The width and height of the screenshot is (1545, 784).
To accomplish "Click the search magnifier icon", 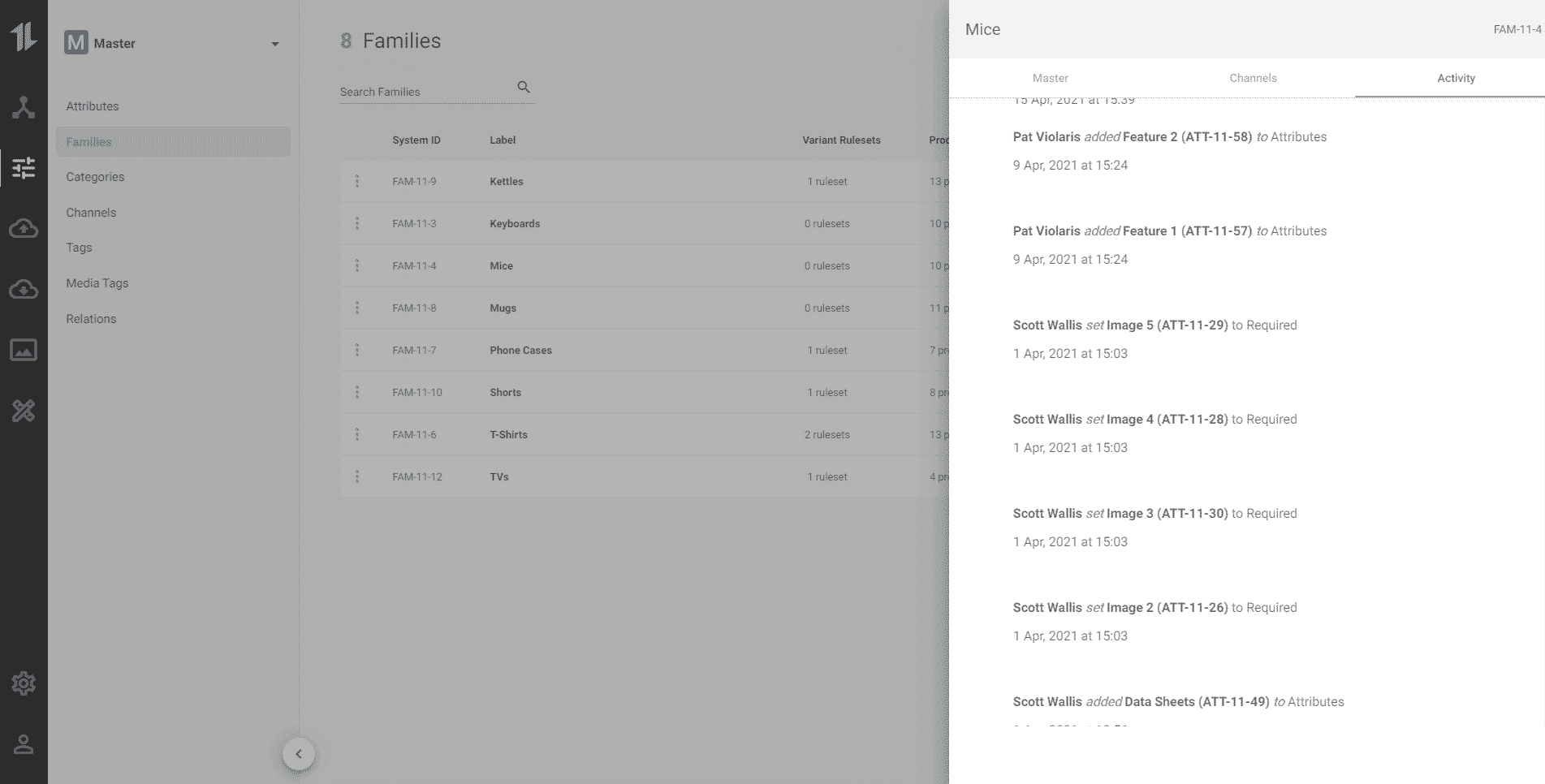I will pyautogui.click(x=524, y=87).
